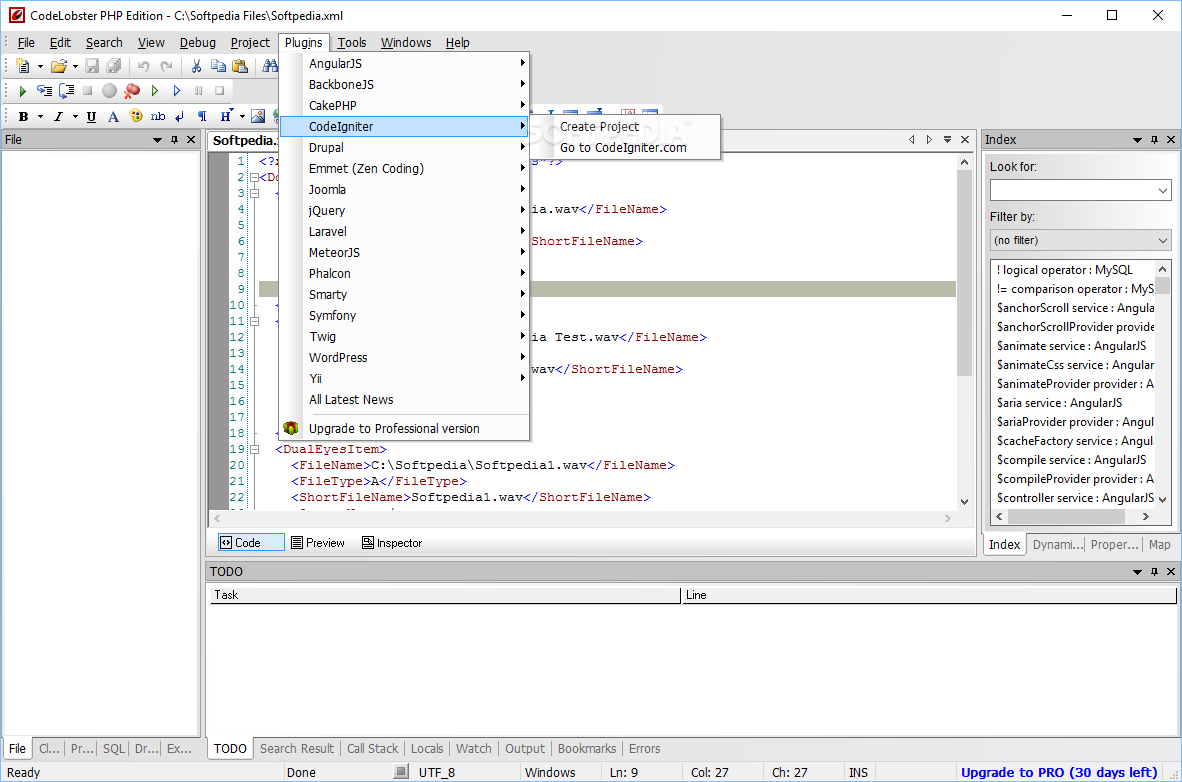
Task: Open the Bold dropdown arrow
Action: pos(40,117)
